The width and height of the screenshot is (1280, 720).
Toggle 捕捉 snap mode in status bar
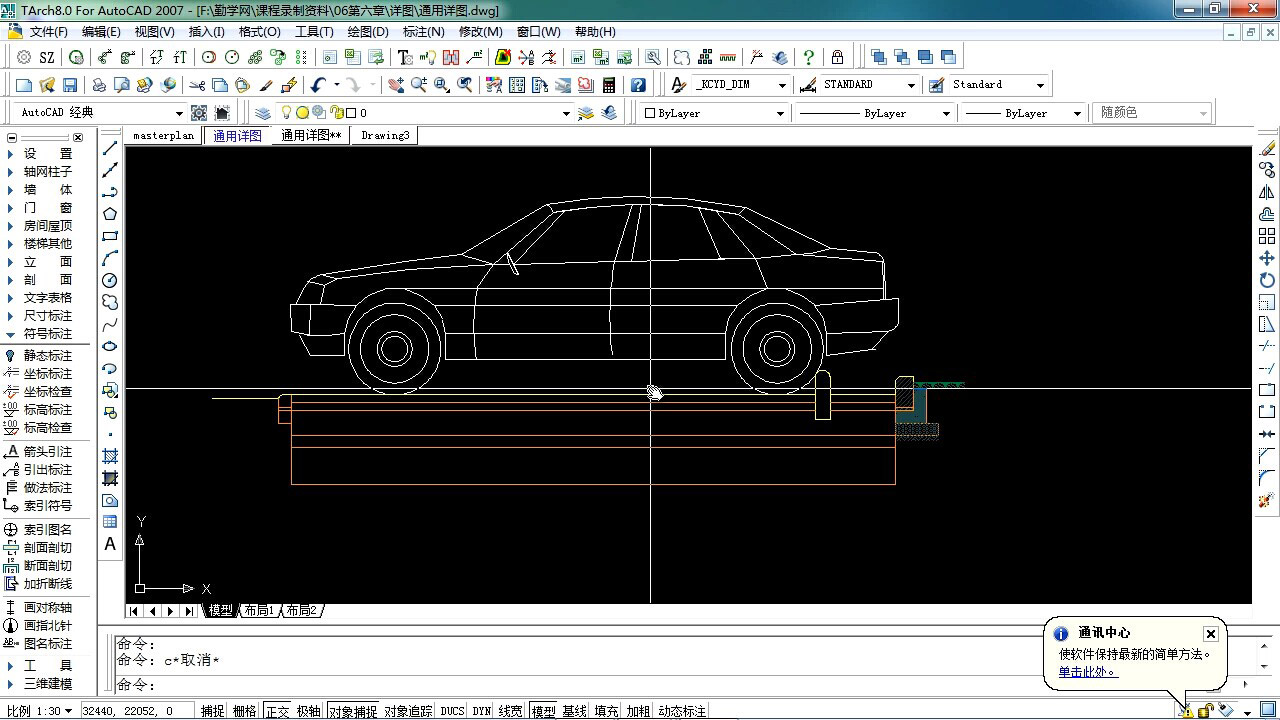pos(212,711)
